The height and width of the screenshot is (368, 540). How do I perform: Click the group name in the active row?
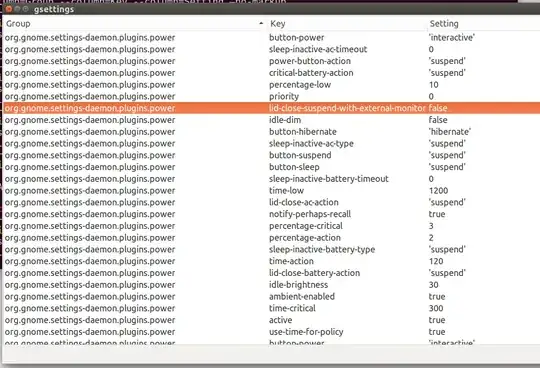tap(90, 320)
